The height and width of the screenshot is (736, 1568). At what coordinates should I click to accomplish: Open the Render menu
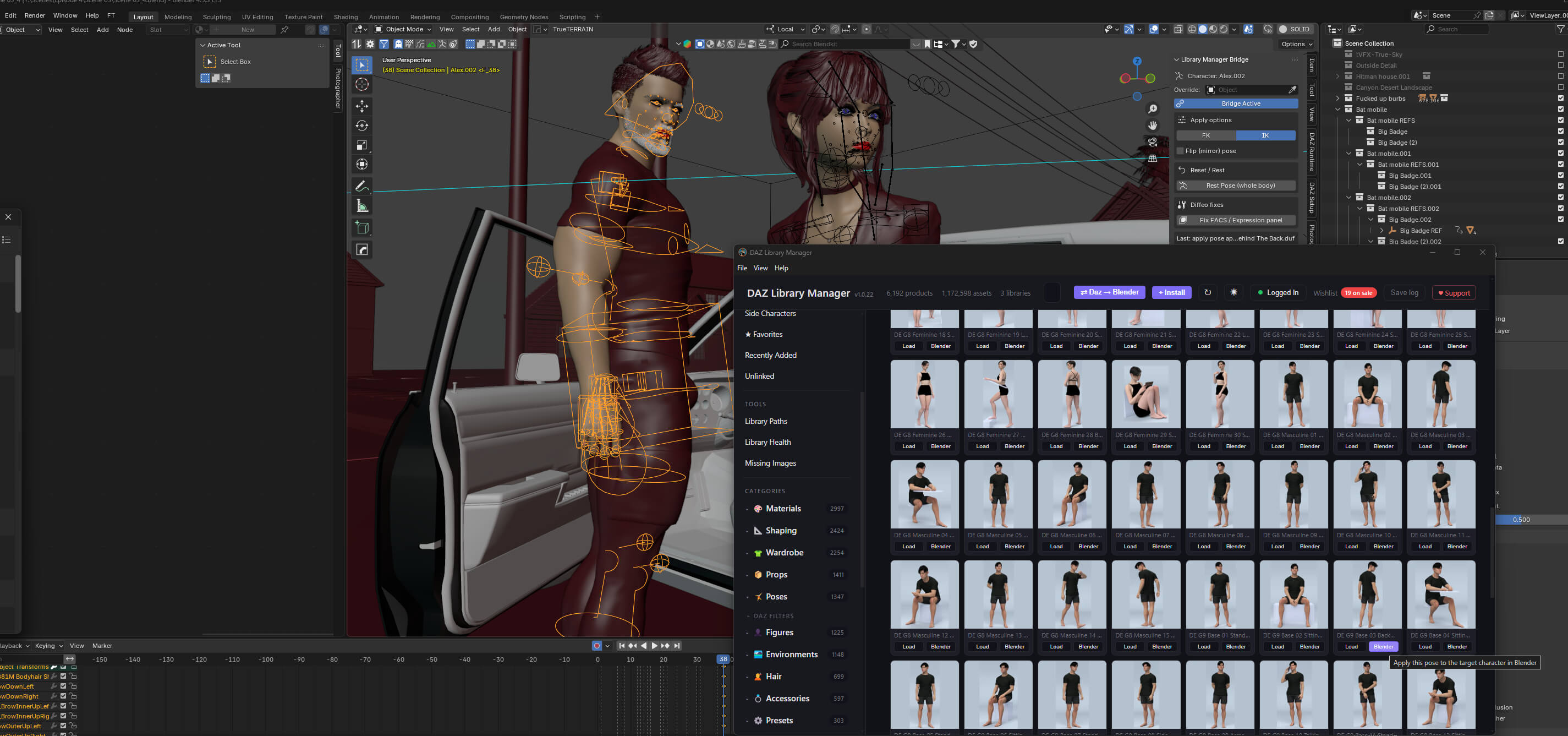(35, 15)
